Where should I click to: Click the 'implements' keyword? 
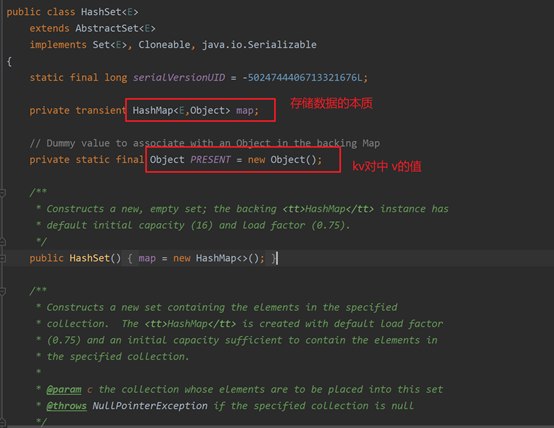(58, 45)
